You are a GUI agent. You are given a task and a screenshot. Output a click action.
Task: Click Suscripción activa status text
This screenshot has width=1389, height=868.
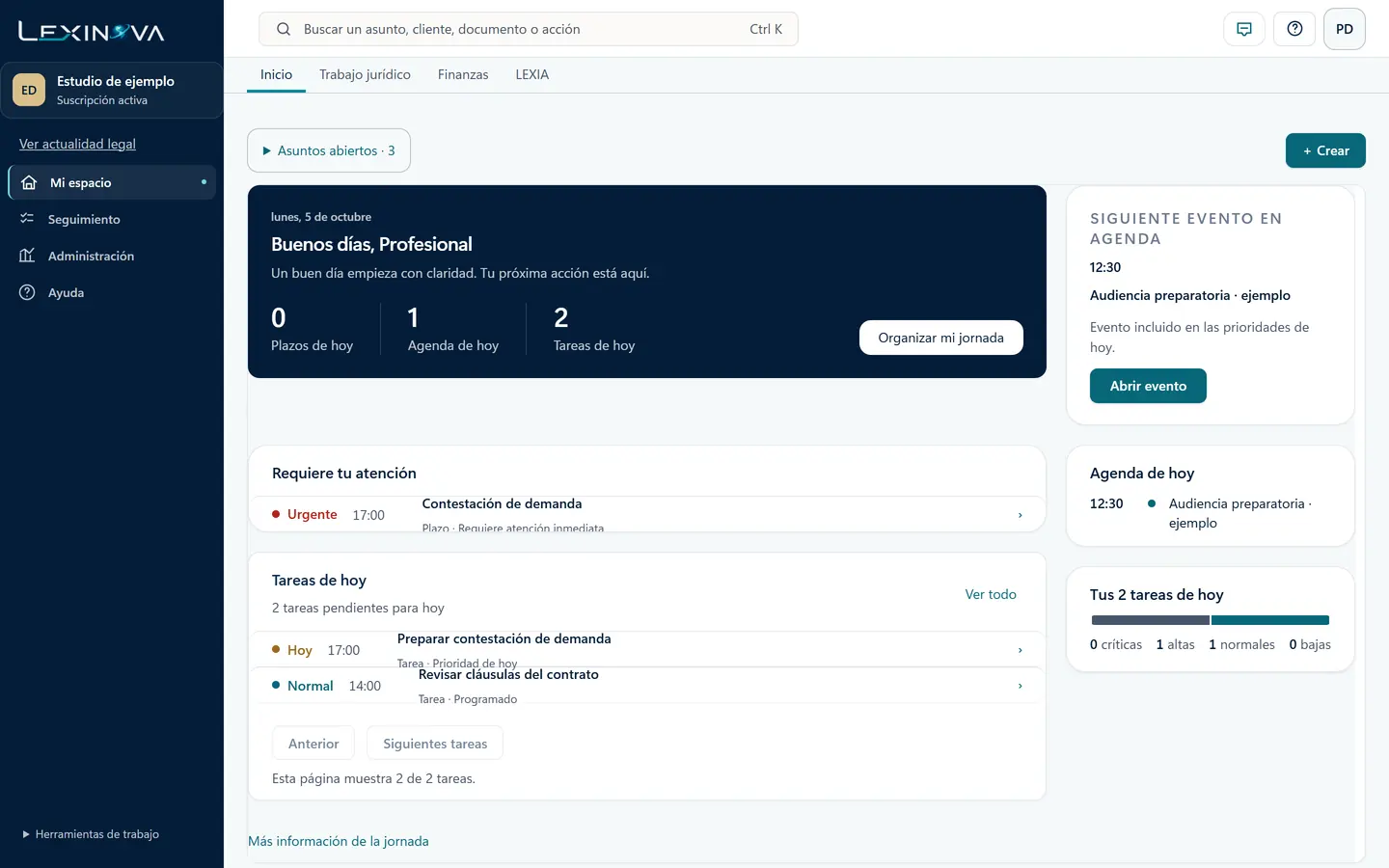102,100
